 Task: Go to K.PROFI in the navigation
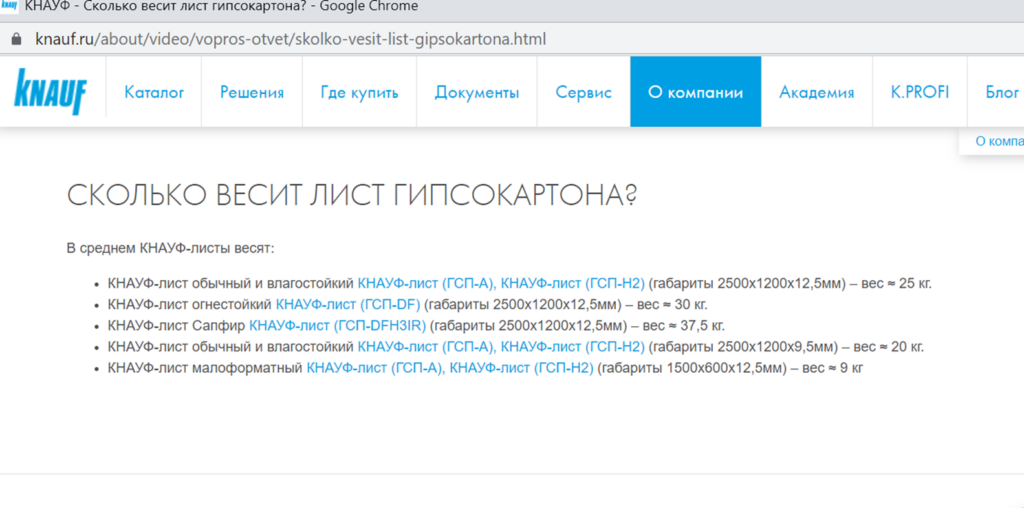(x=920, y=92)
